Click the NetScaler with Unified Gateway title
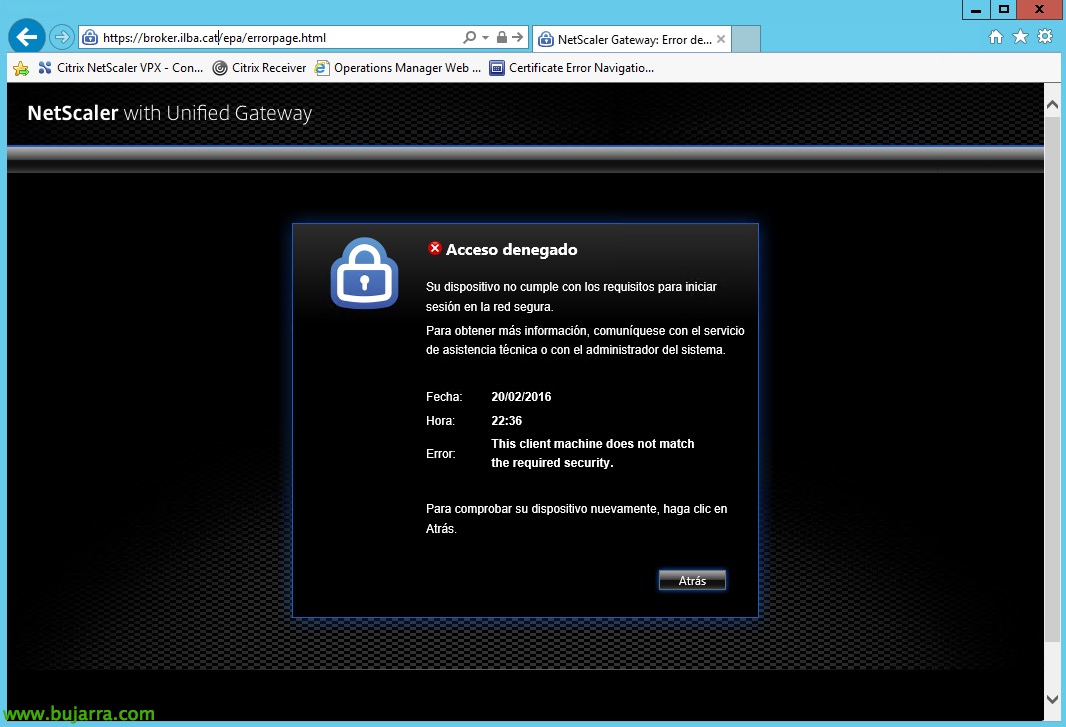The width and height of the screenshot is (1066, 727). [x=169, y=113]
